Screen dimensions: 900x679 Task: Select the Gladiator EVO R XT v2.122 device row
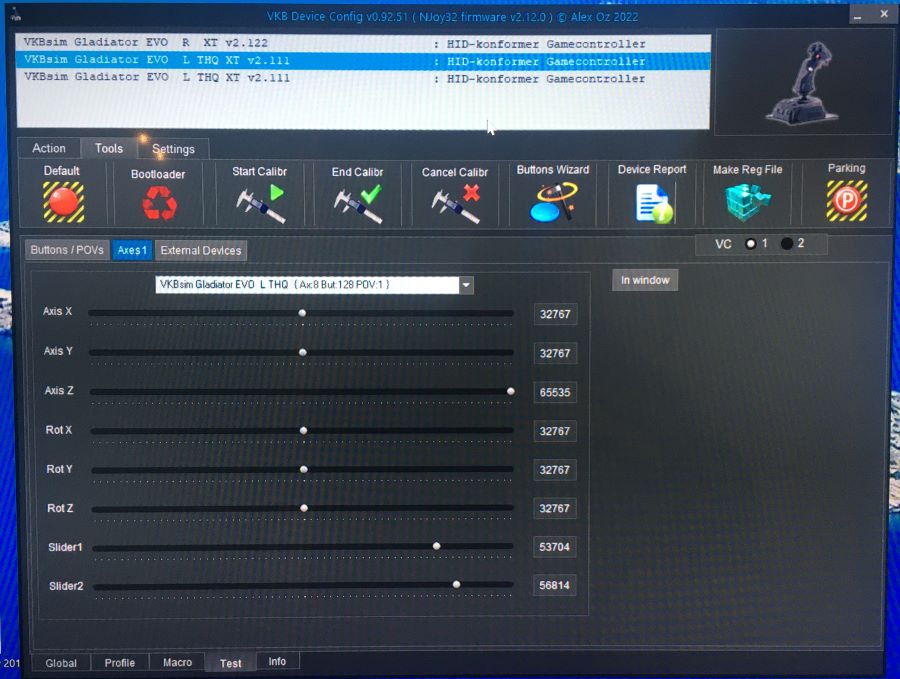click(363, 43)
